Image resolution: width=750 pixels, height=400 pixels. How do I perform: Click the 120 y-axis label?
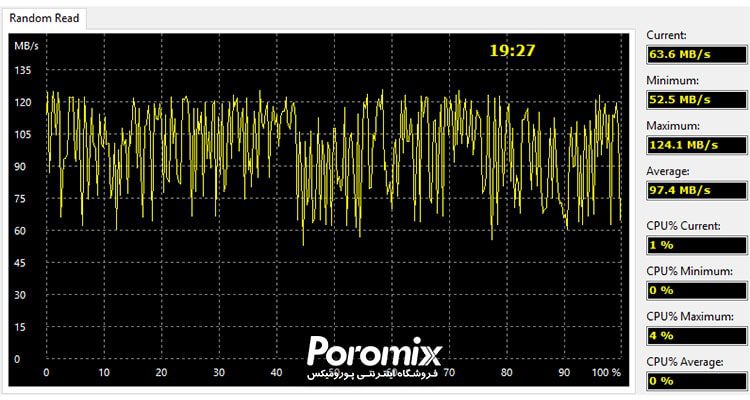pos(22,102)
